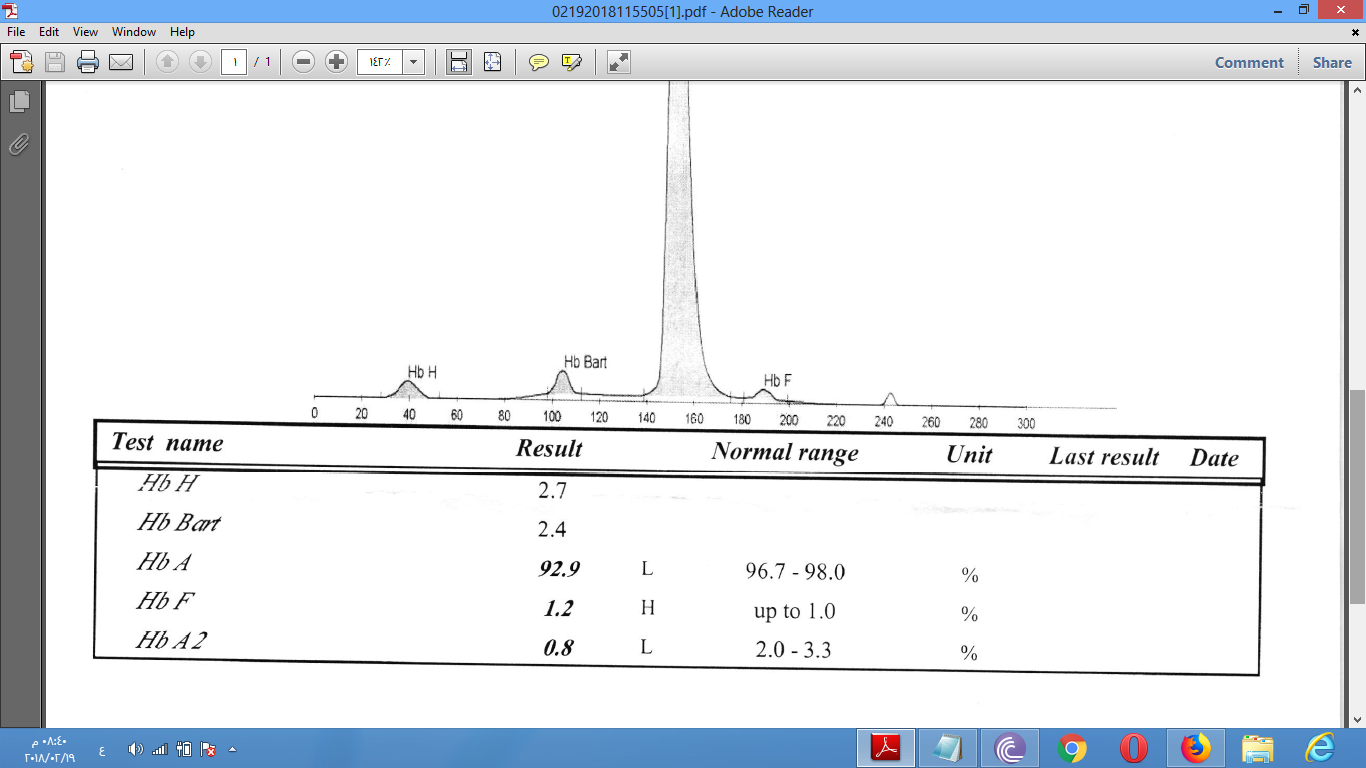Click the Action Center flag icon
This screenshot has width=1366, height=768.
(x=208, y=749)
